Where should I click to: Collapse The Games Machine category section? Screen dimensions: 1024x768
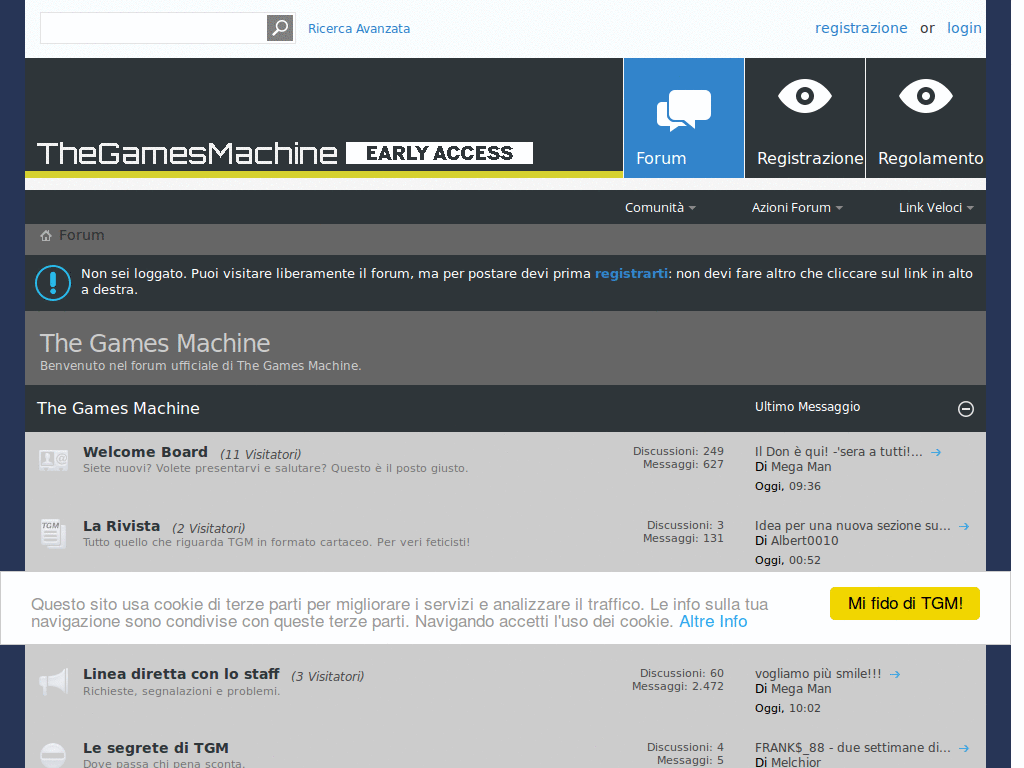tap(966, 408)
